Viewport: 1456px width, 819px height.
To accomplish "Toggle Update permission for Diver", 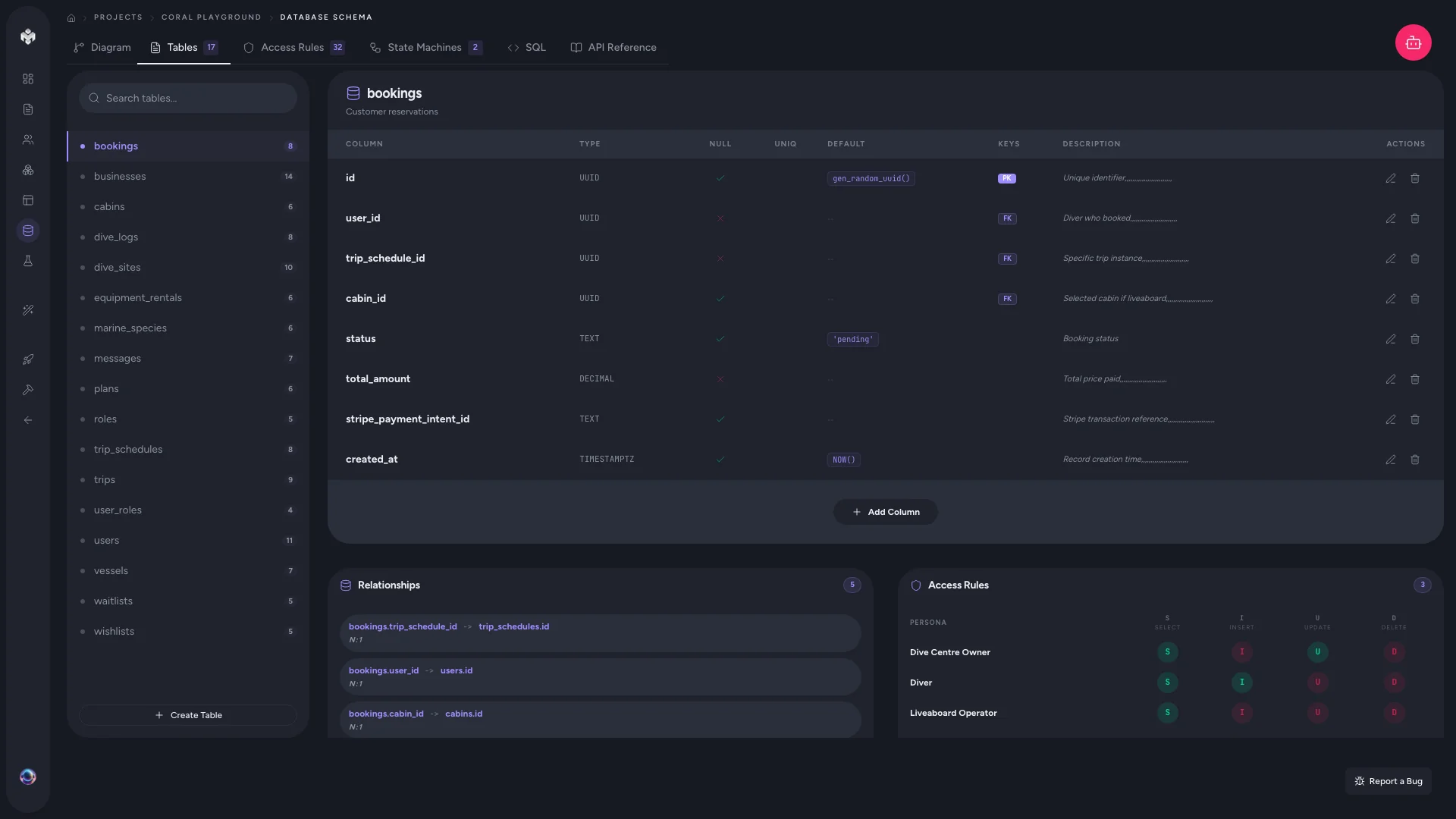I will 1317,682.
